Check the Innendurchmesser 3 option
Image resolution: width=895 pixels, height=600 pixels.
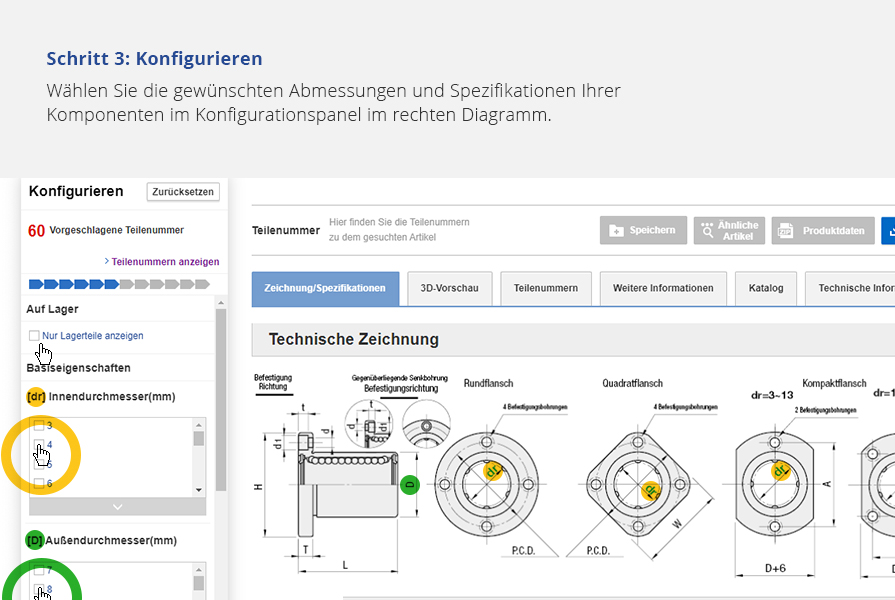pyautogui.click(x=39, y=426)
